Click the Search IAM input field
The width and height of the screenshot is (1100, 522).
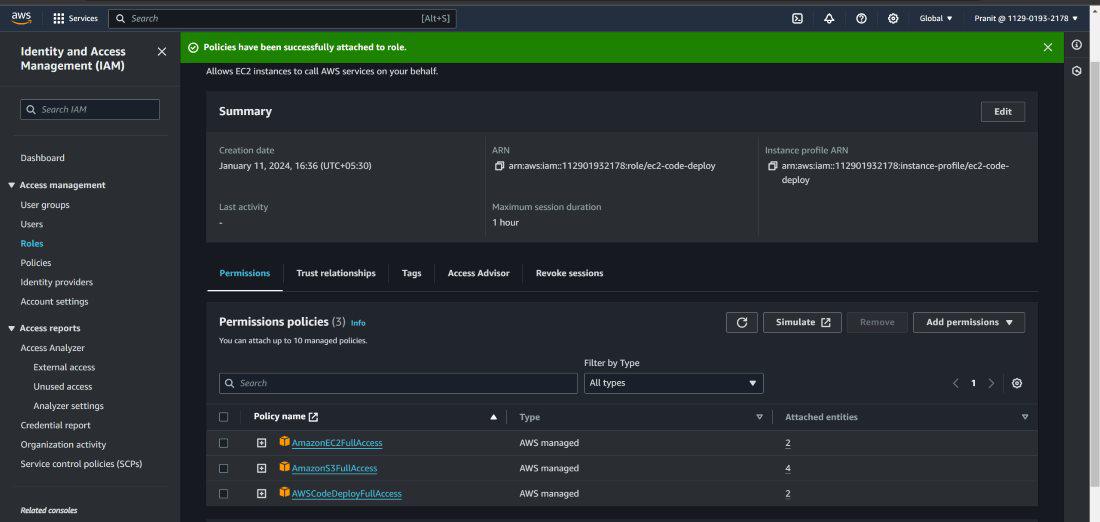(x=90, y=110)
